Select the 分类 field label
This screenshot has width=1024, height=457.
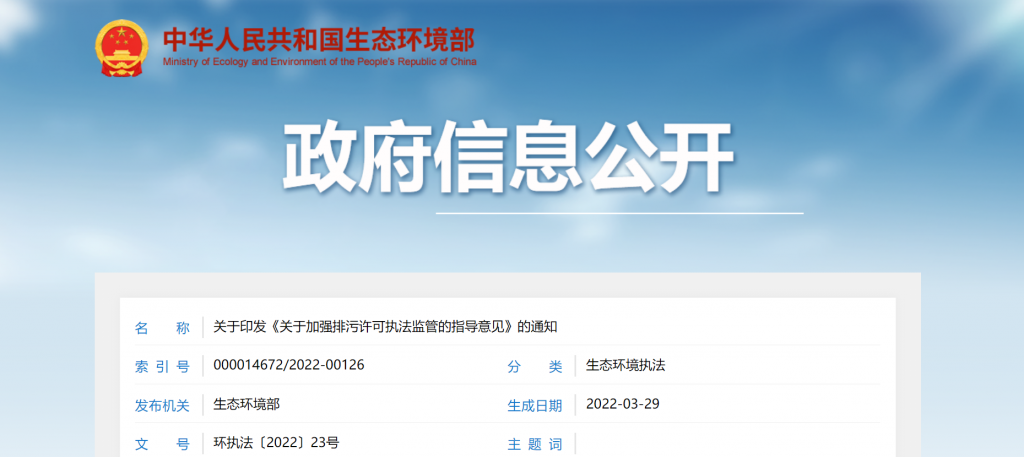click(x=535, y=367)
